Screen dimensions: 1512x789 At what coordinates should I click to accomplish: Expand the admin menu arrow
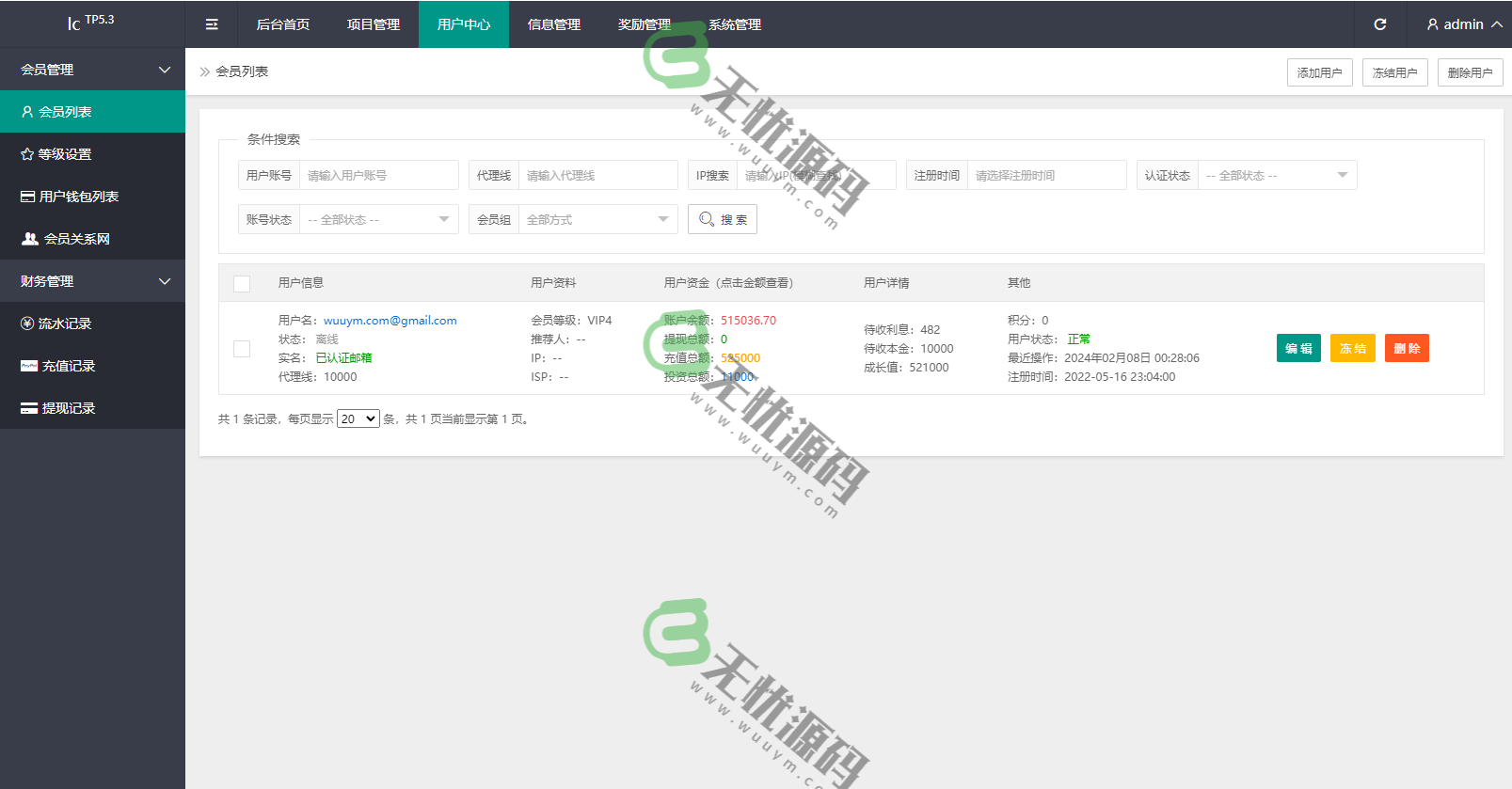[x=1496, y=24]
